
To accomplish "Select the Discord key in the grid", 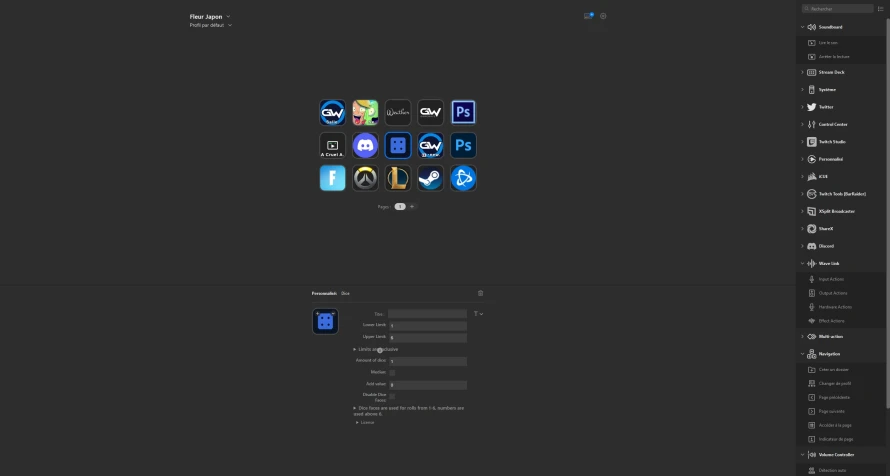I will [x=365, y=146].
